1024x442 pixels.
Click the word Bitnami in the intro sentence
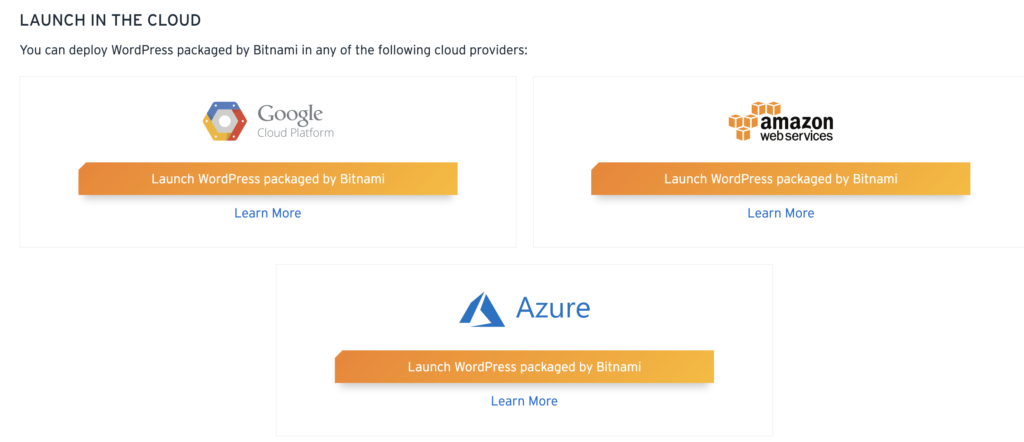tap(275, 50)
